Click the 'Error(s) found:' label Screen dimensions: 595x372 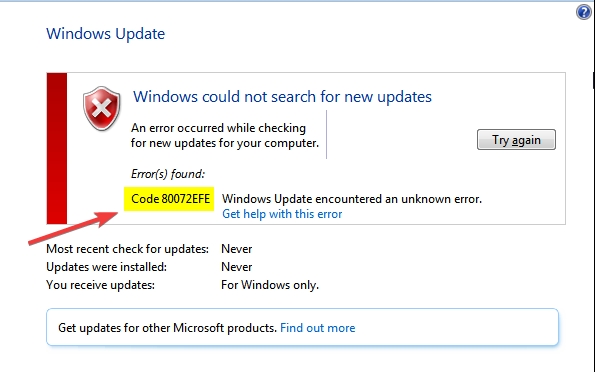[168, 174]
